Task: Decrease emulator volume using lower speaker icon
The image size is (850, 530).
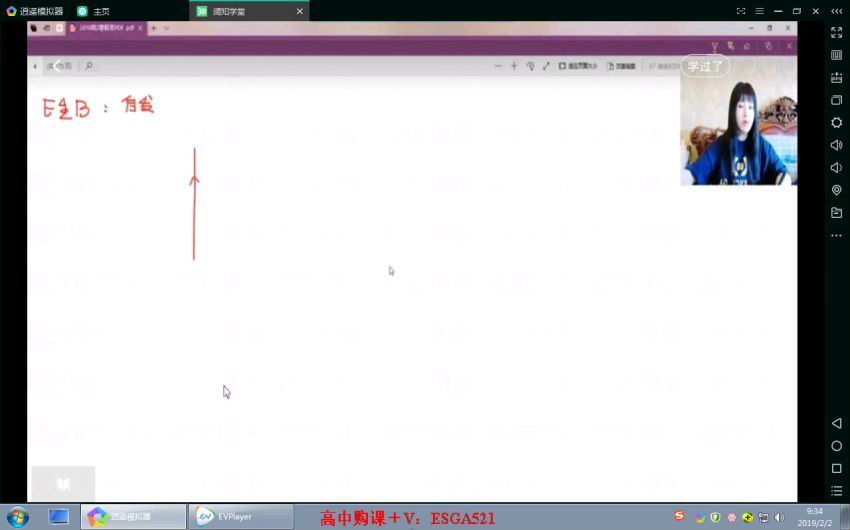Action: (x=836, y=167)
